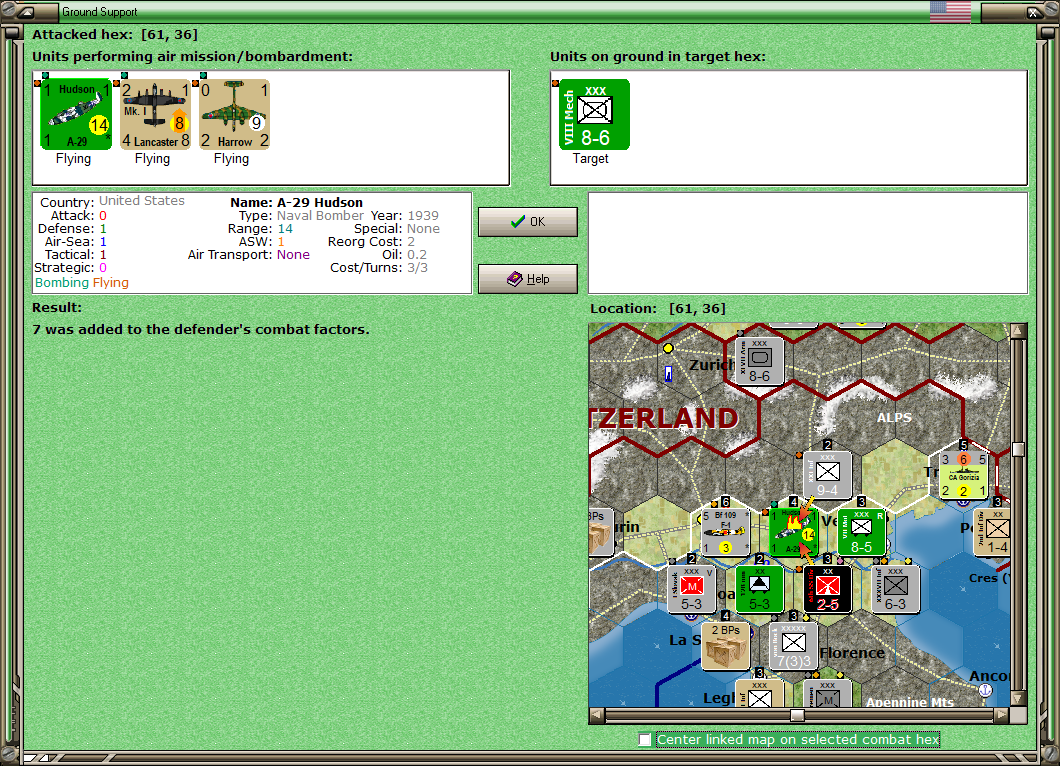This screenshot has height=766, width=1060.
Task: Click the tan infantry counter near Leghorn
Action: tap(760, 694)
